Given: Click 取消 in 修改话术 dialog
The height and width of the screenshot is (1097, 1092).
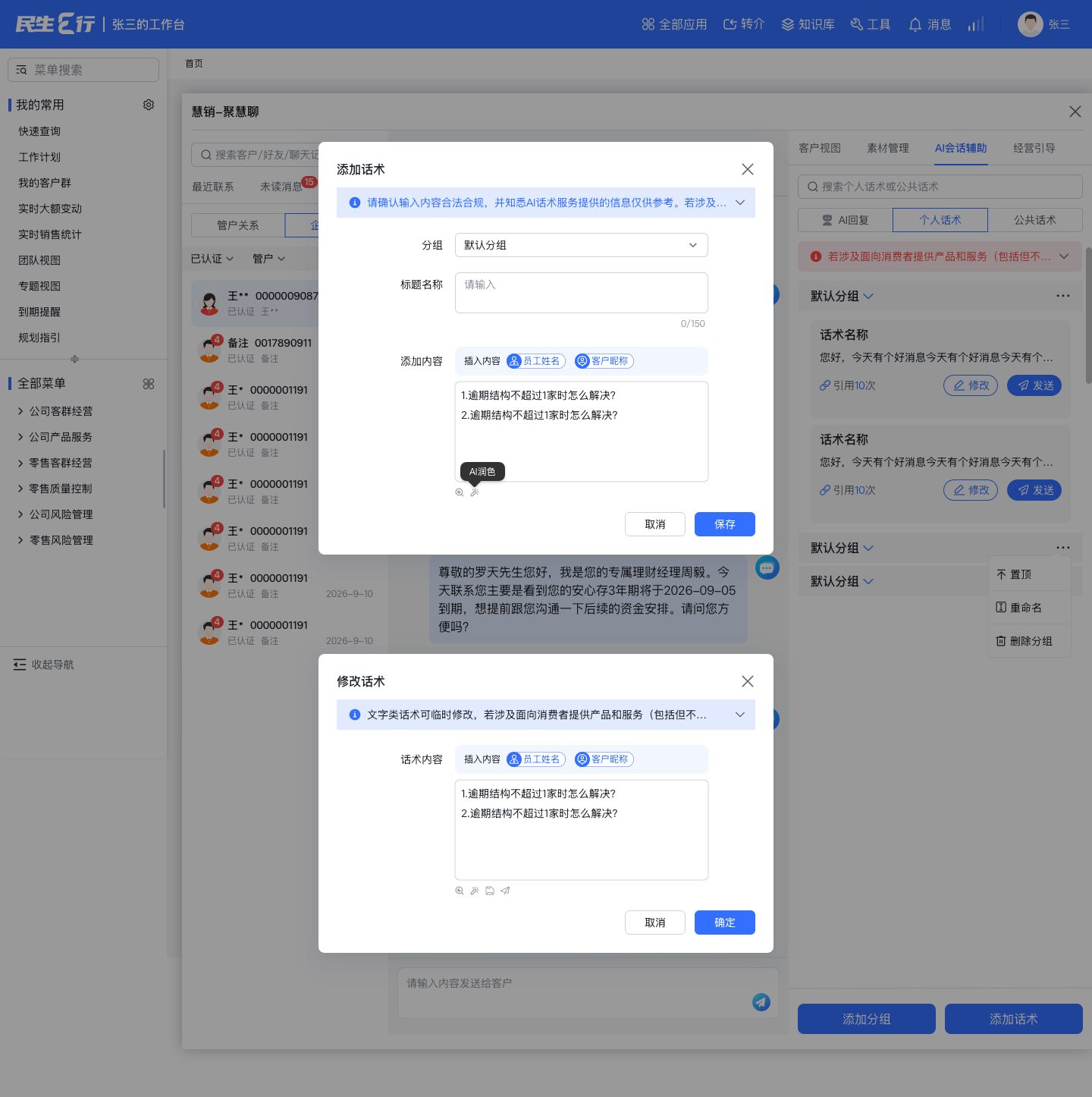Looking at the screenshot, I should coord(655,923).
